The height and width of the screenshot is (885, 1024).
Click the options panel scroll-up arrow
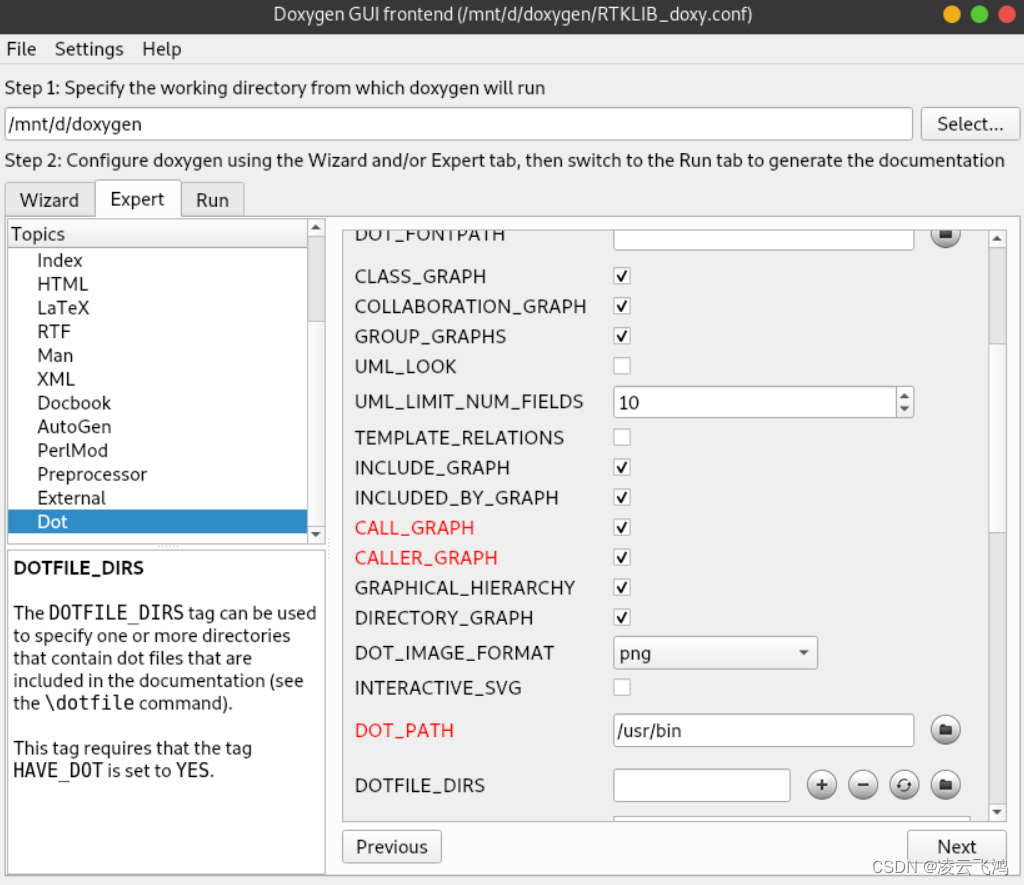click(997, 238)
